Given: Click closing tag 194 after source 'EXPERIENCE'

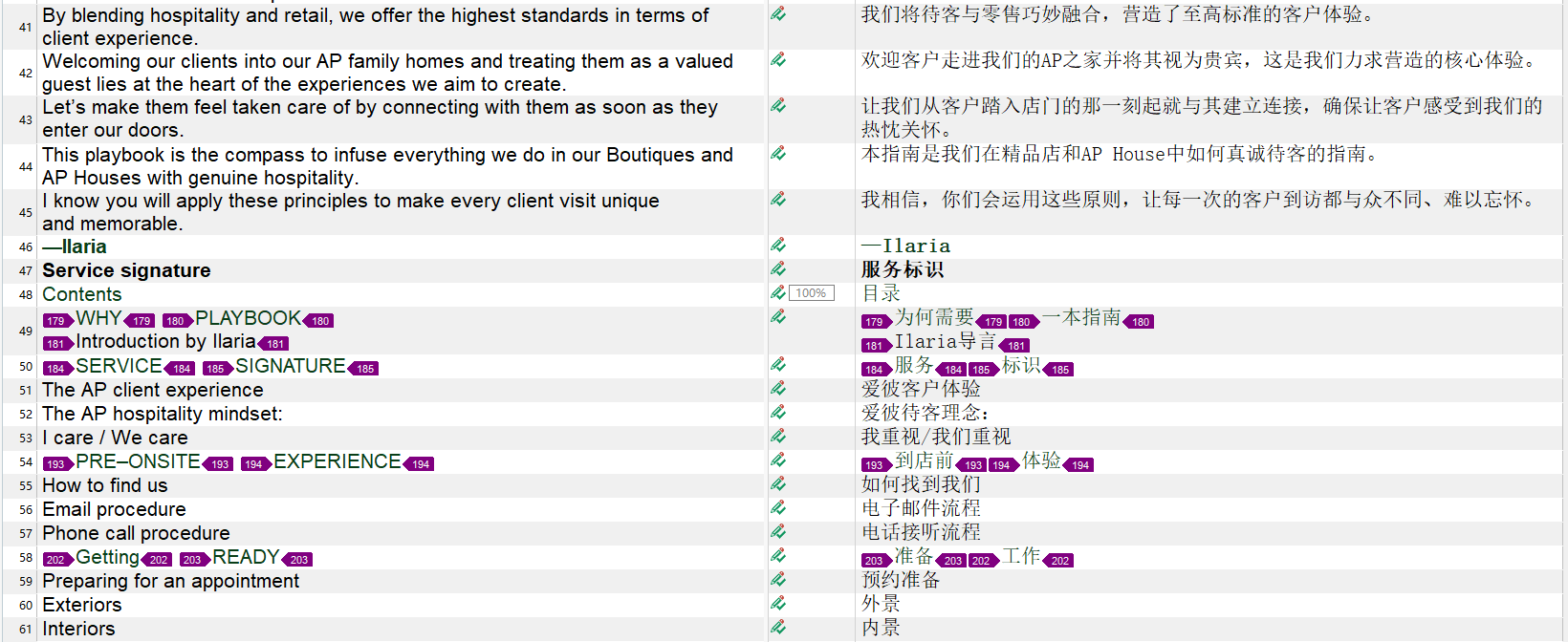Looking at the screenshot, I should pyautogui.click(x=418, y=464).
